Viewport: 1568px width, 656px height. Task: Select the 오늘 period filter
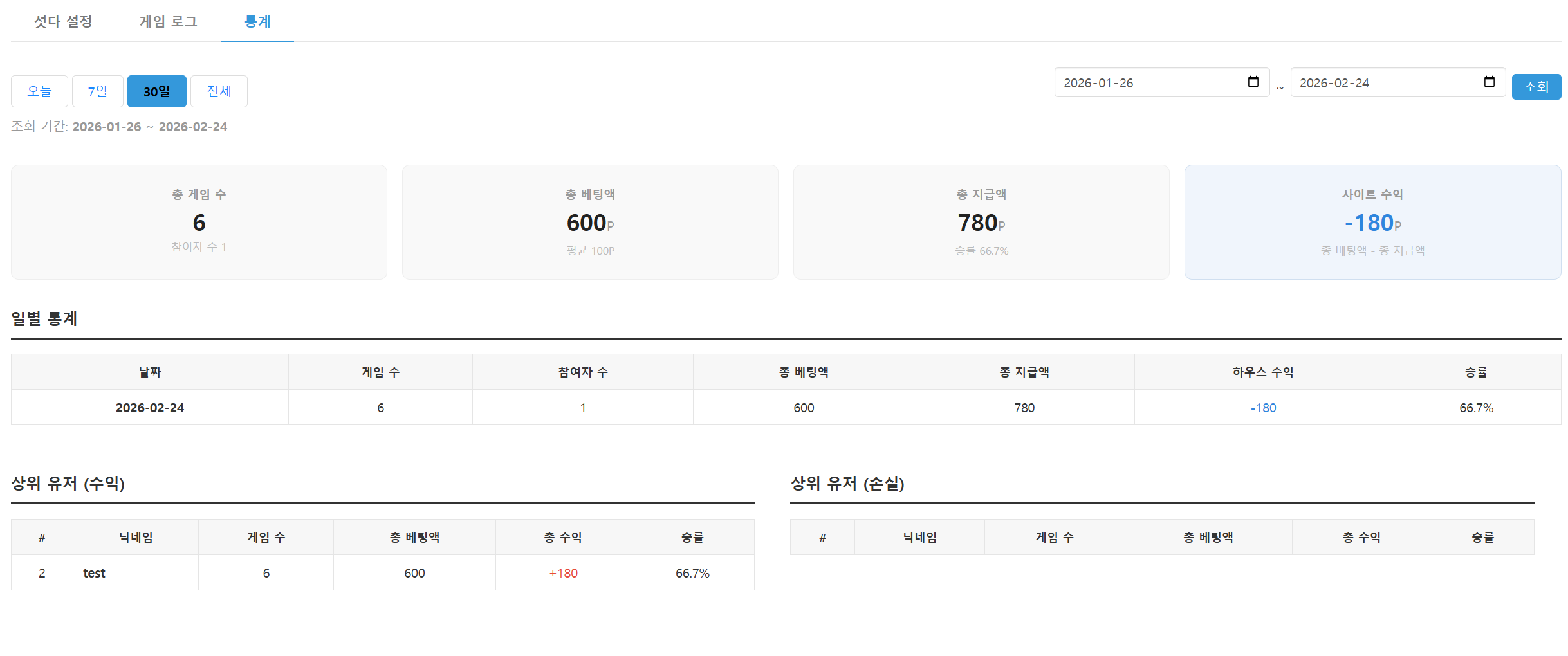39,91
